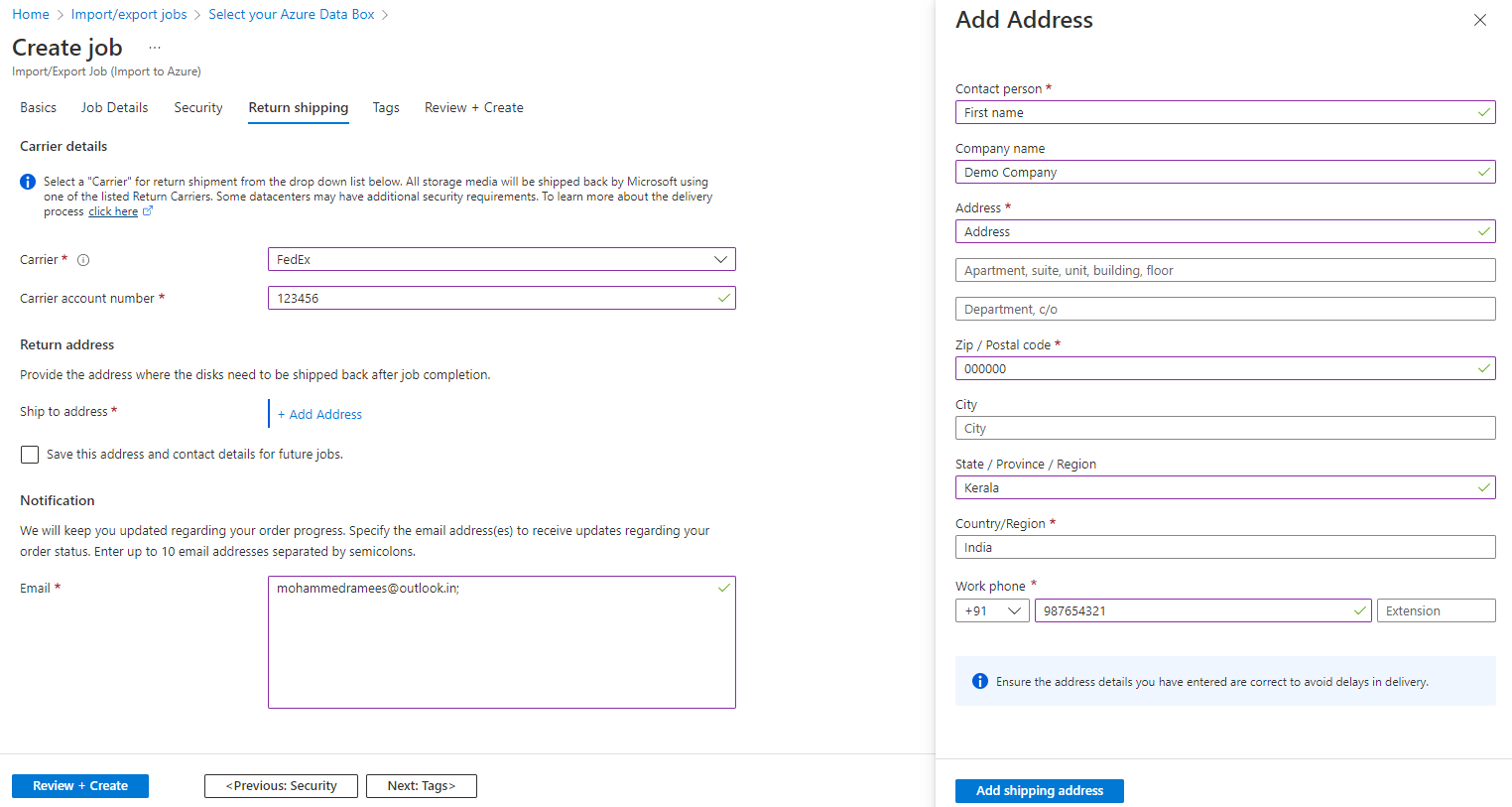The height and width of the screenshot is (807, 1512).
Task: Click the State / Province / Region field
Action: pyautogui.click(x=1225, y=487)
